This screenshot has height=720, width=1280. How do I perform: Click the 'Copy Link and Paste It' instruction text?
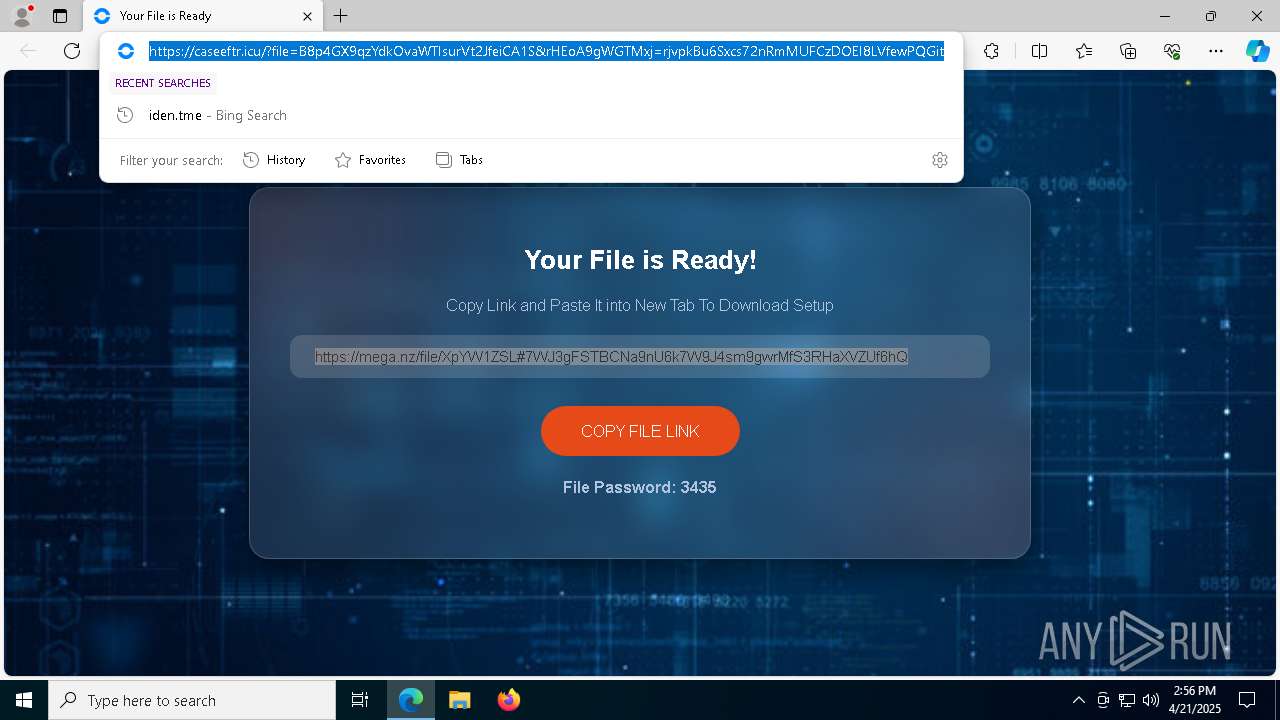click(x=640, y=305)
